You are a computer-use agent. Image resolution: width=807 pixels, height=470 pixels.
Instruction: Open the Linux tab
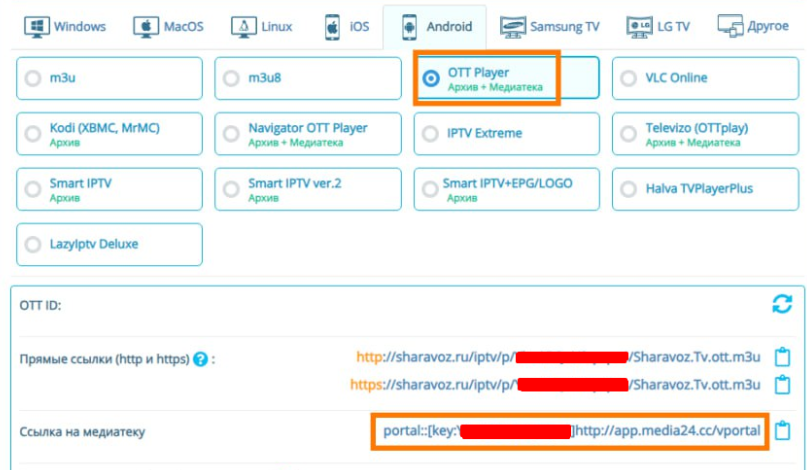coord(261,26)
